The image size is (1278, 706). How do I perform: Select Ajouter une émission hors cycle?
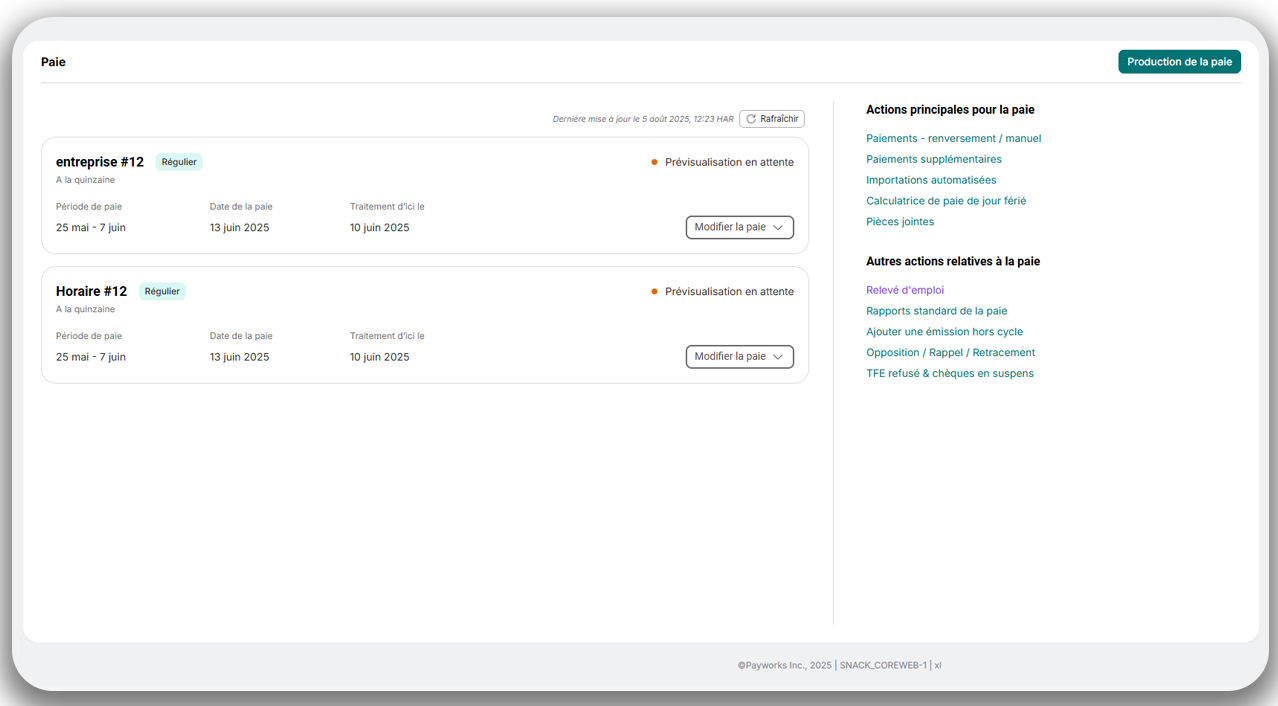pyautogui.click(x=944, y=332)
